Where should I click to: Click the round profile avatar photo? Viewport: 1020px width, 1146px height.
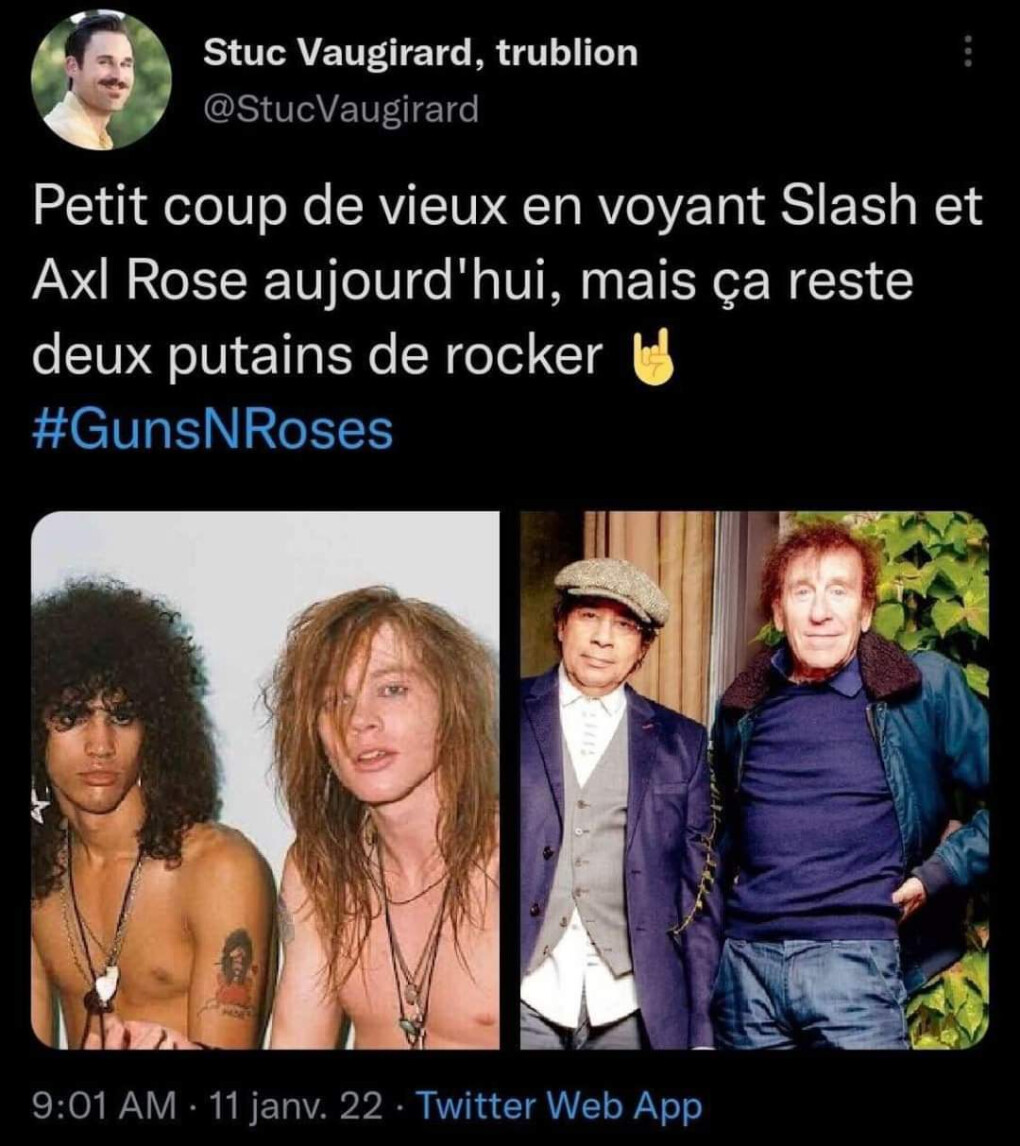[101, 80]
